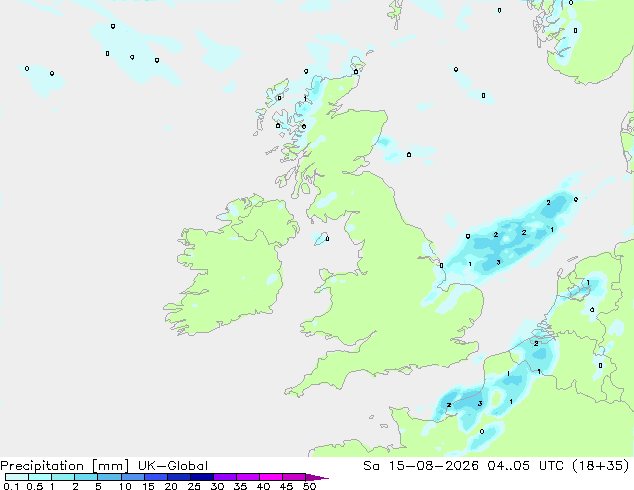Select the 40–45 mm magenta legend swatch

[271, 477]
